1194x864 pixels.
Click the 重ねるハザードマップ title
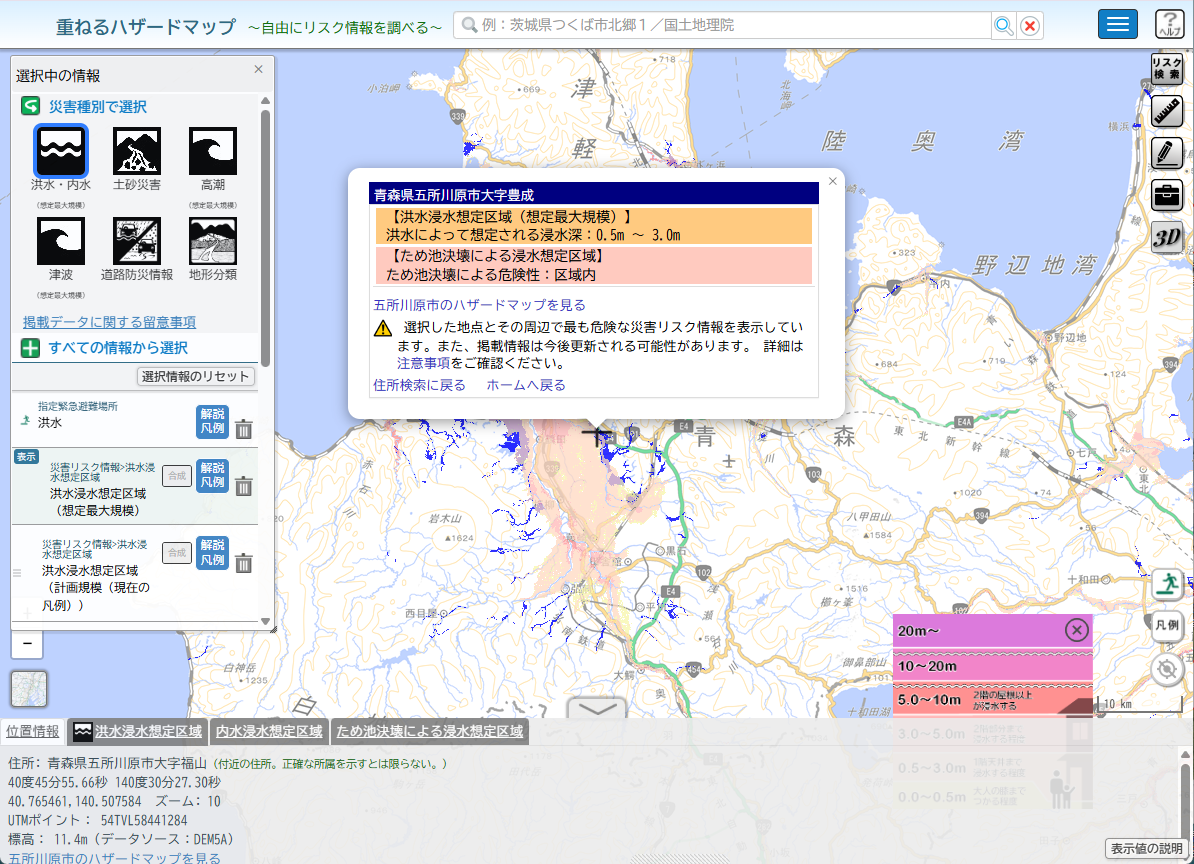tap(145, 27)
